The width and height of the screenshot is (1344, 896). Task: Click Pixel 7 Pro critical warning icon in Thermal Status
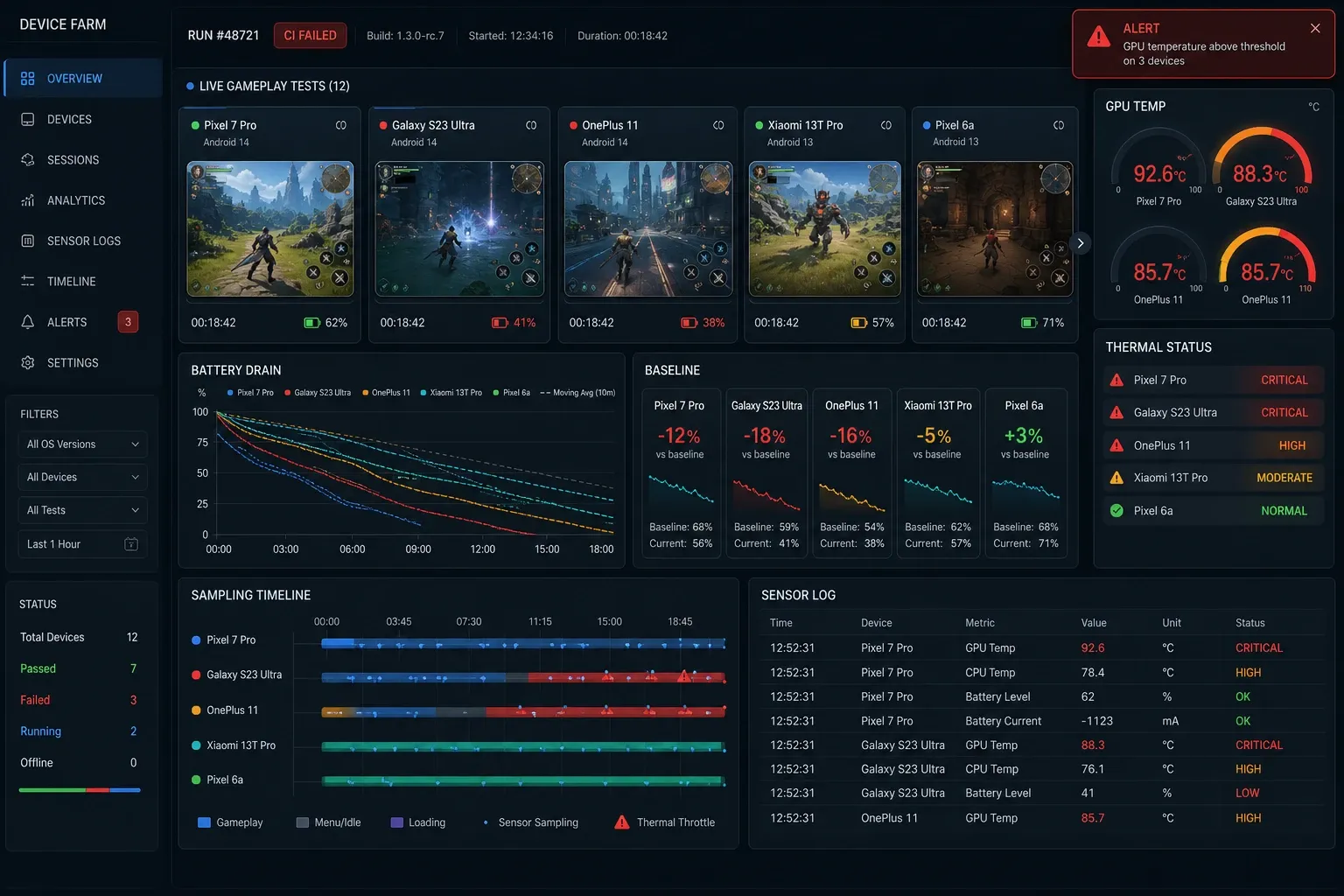[1116, 380]
